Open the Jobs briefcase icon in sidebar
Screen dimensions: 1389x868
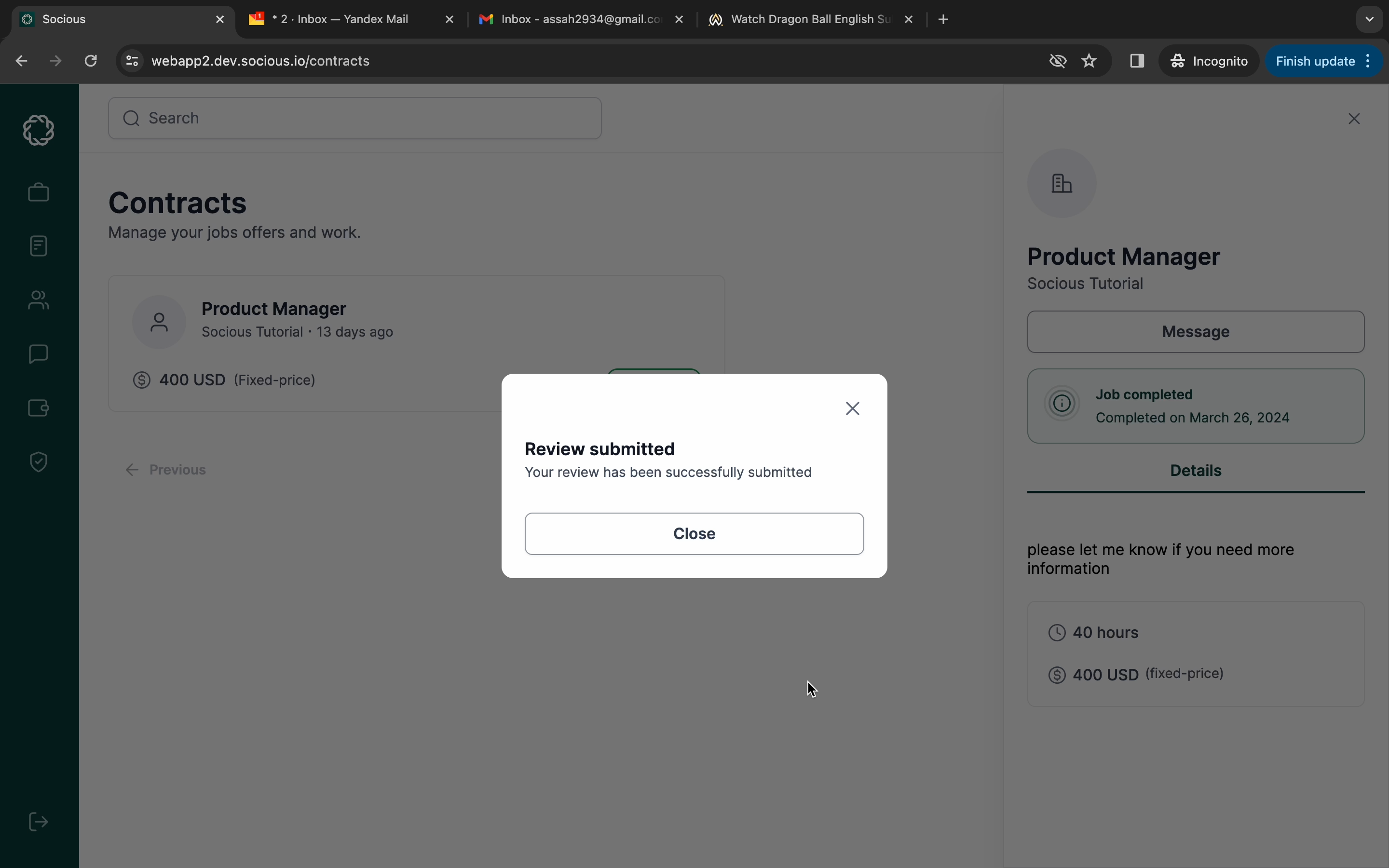[x=39, y=192]
